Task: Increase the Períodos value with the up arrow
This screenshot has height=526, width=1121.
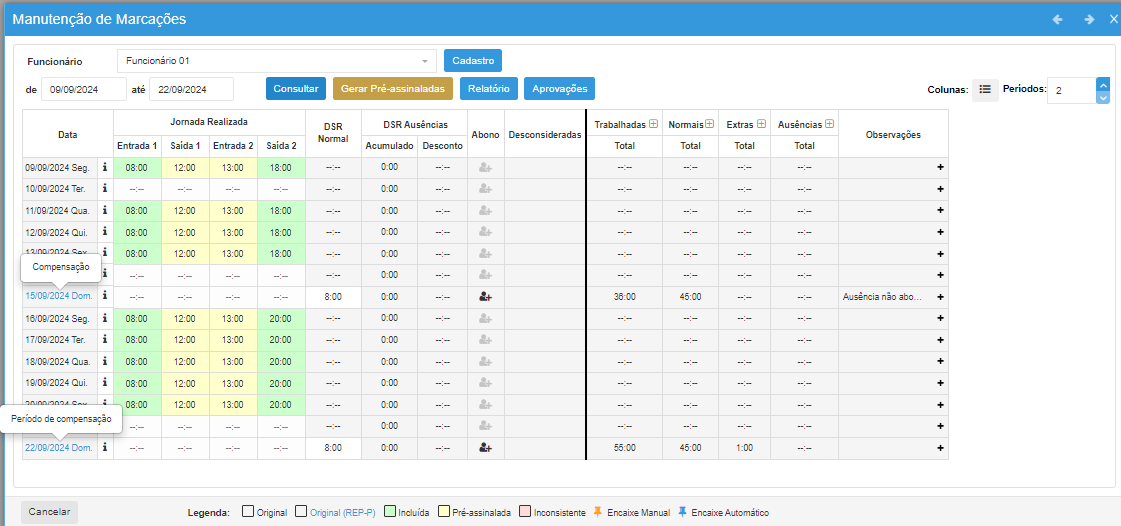Action: 1103,84
